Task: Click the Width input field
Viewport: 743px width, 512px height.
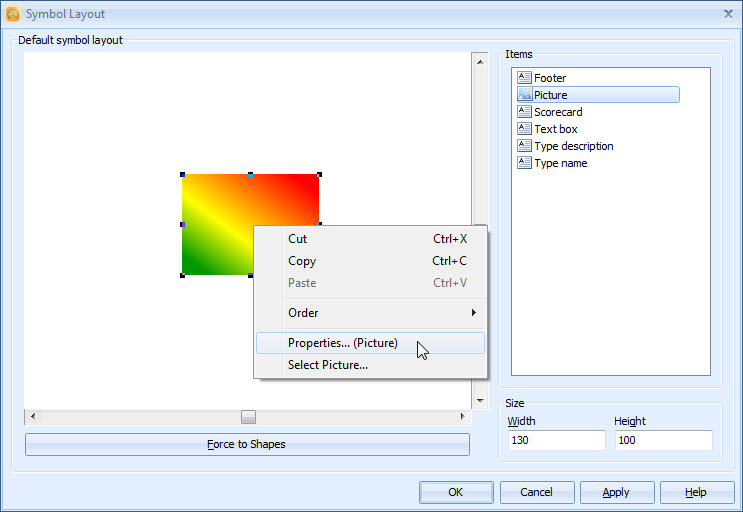Action: pyautogui.click(x=556, y=441)
